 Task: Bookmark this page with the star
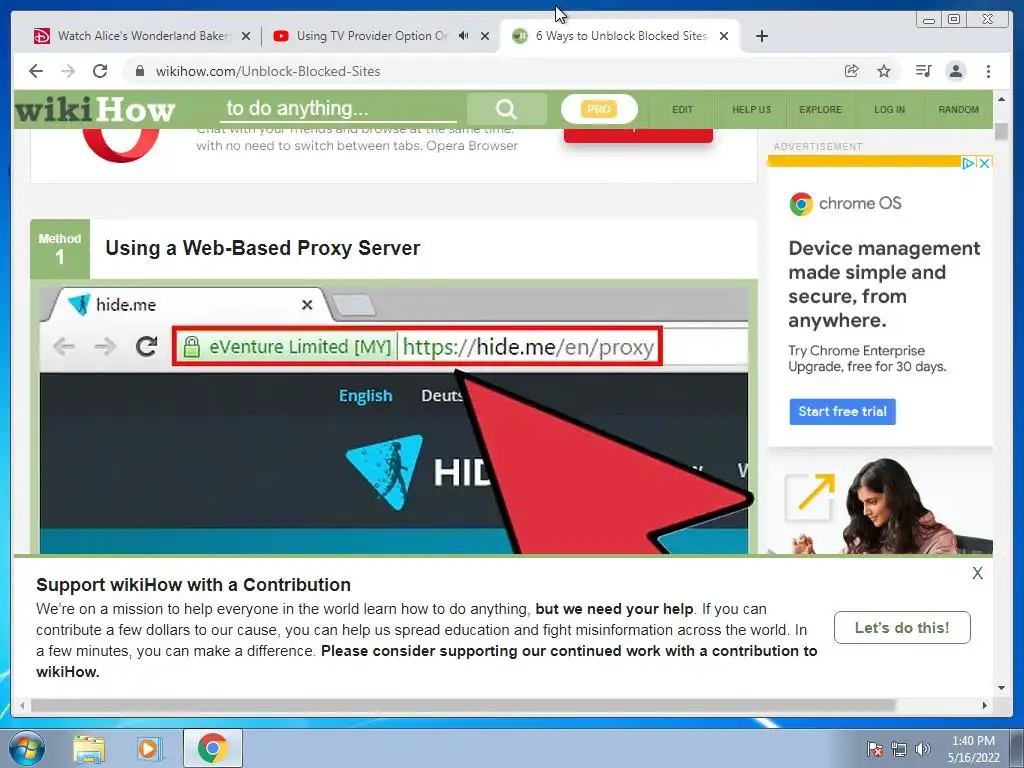884,71
